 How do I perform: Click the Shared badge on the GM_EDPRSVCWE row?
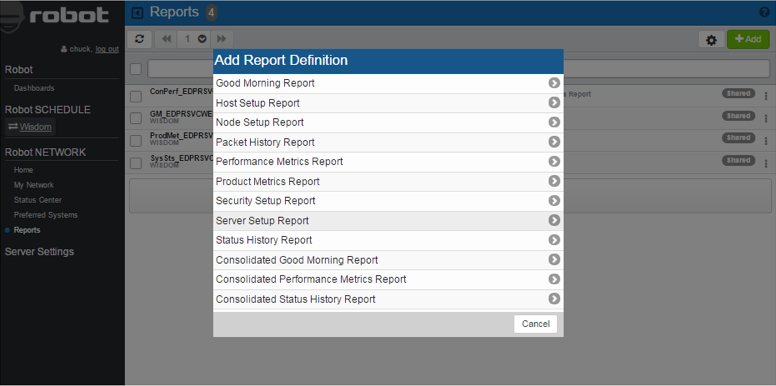tap(738, 115)
